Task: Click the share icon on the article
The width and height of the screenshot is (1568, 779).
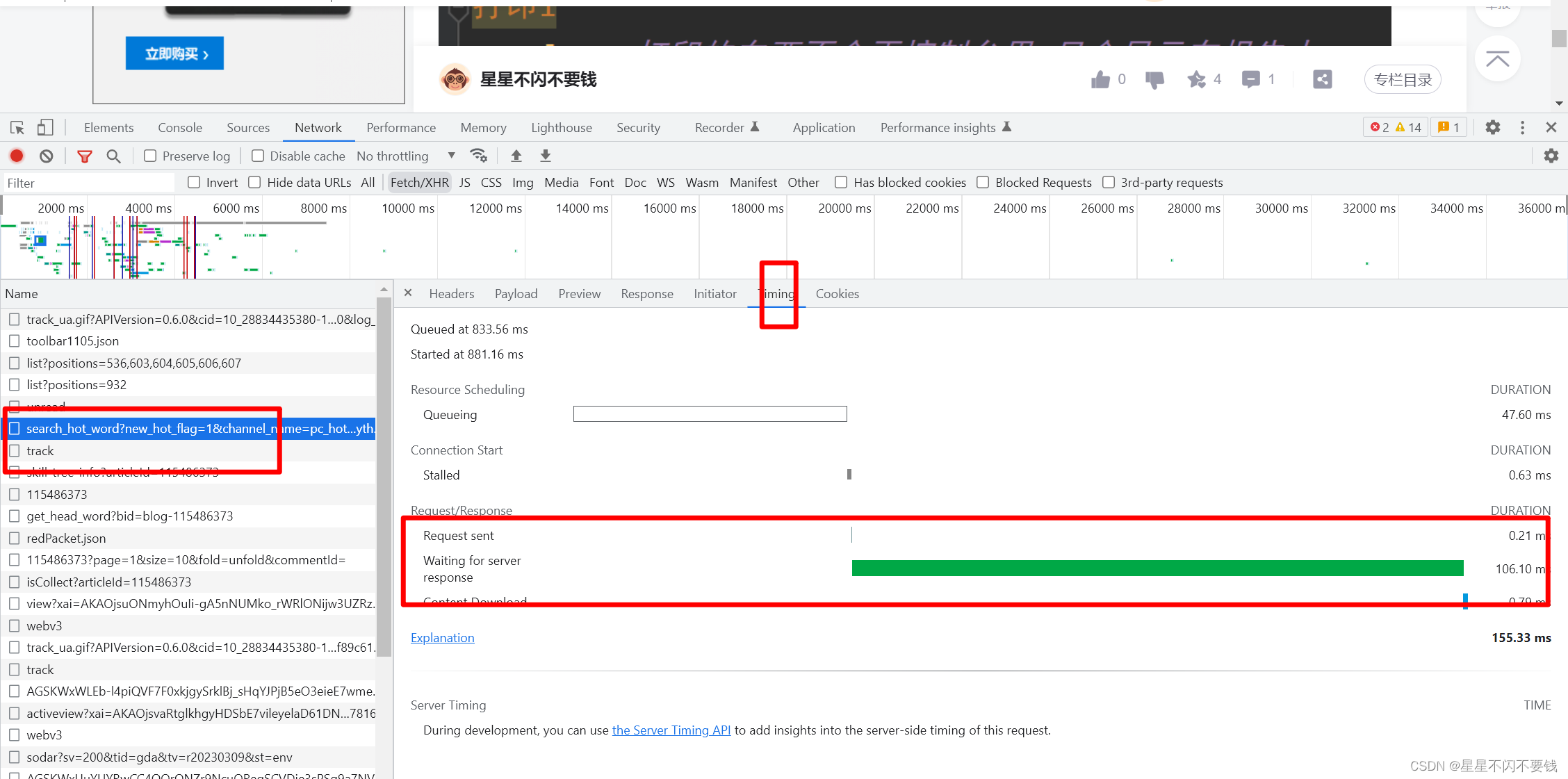Action: tap(1322, 79)
